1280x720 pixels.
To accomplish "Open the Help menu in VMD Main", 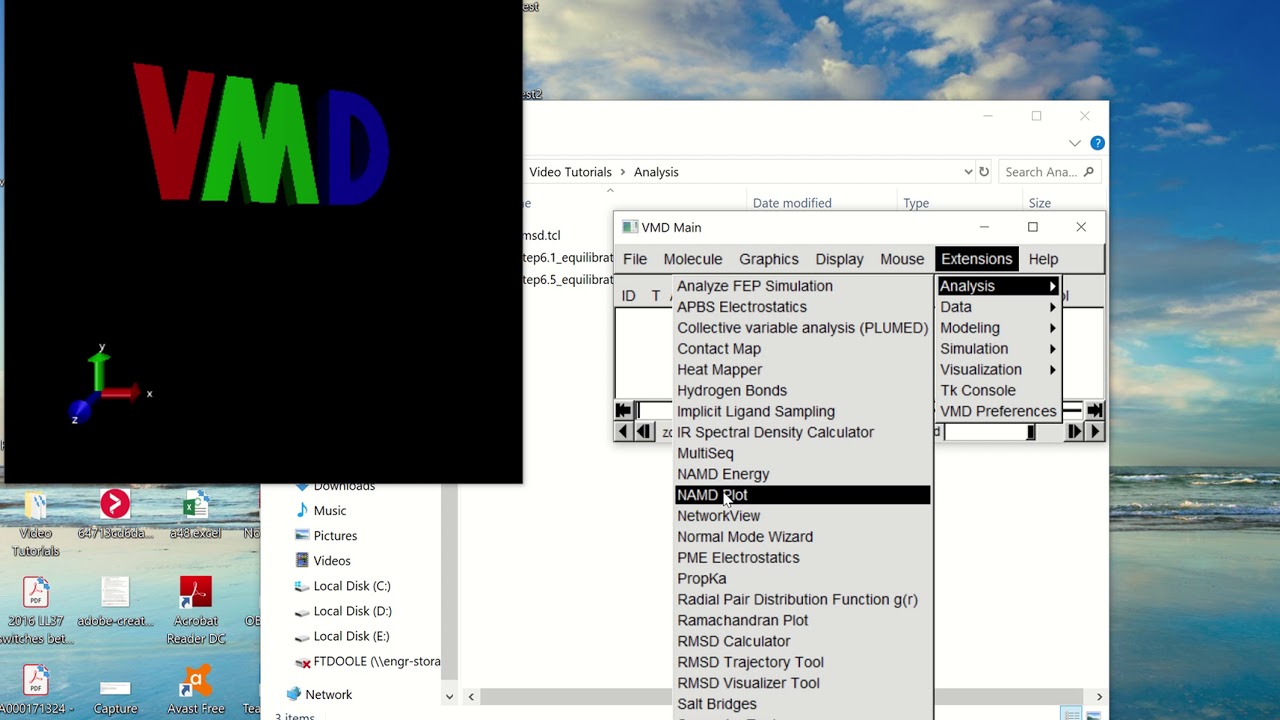I will pyautogui.click(x=1043, y=259).
